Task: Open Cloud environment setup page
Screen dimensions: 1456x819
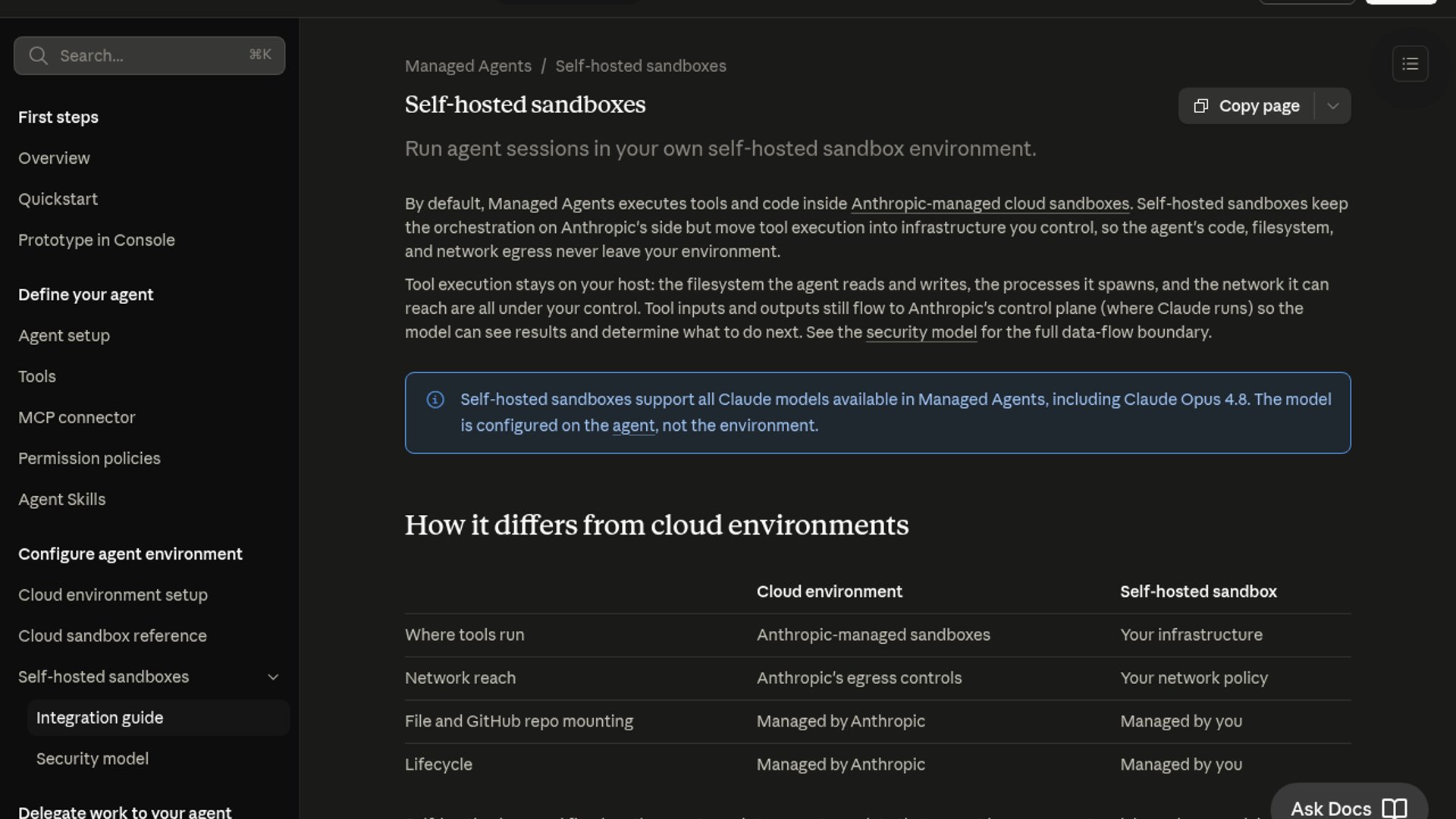Action: click(x=113, y=595)
